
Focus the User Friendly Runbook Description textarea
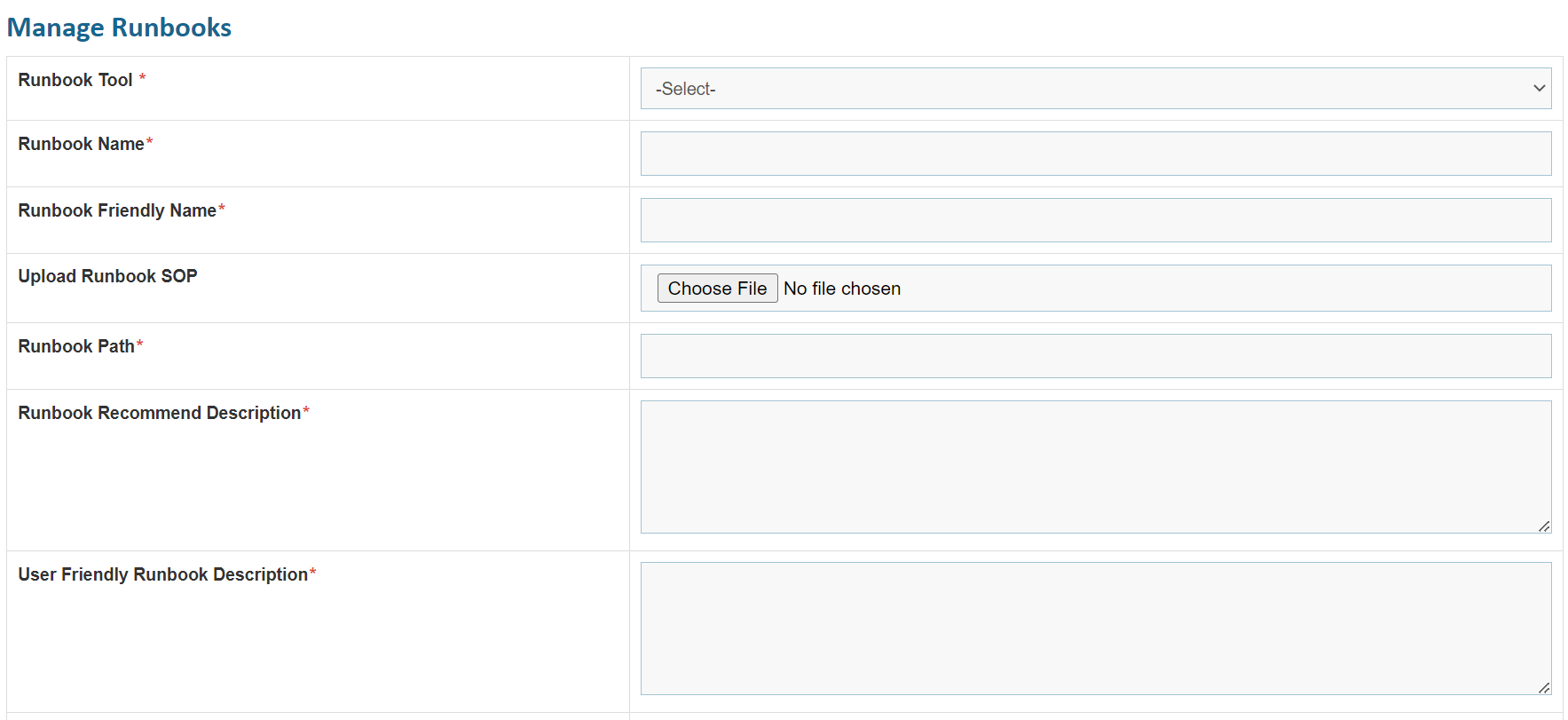click(x=1095, y=628)
